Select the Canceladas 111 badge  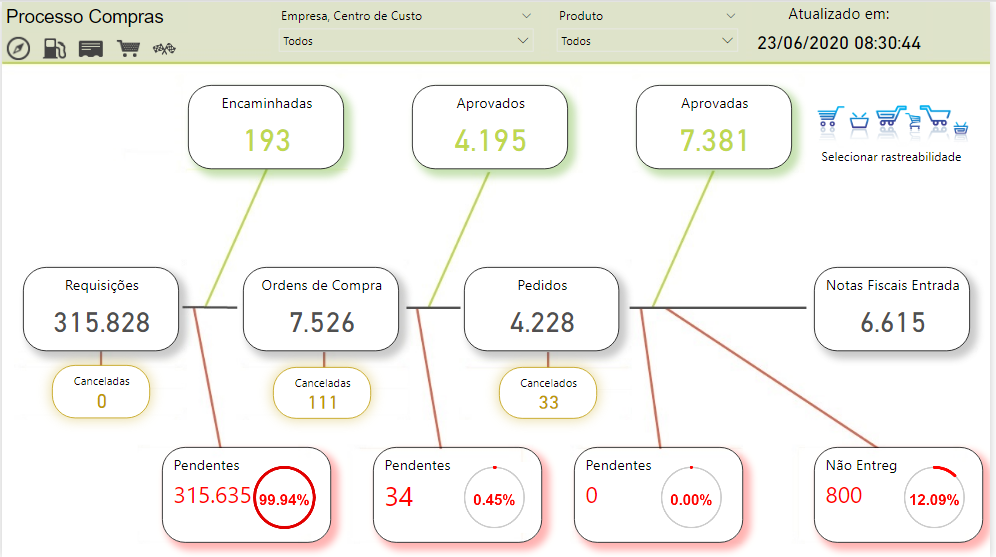tap(322, 393)
